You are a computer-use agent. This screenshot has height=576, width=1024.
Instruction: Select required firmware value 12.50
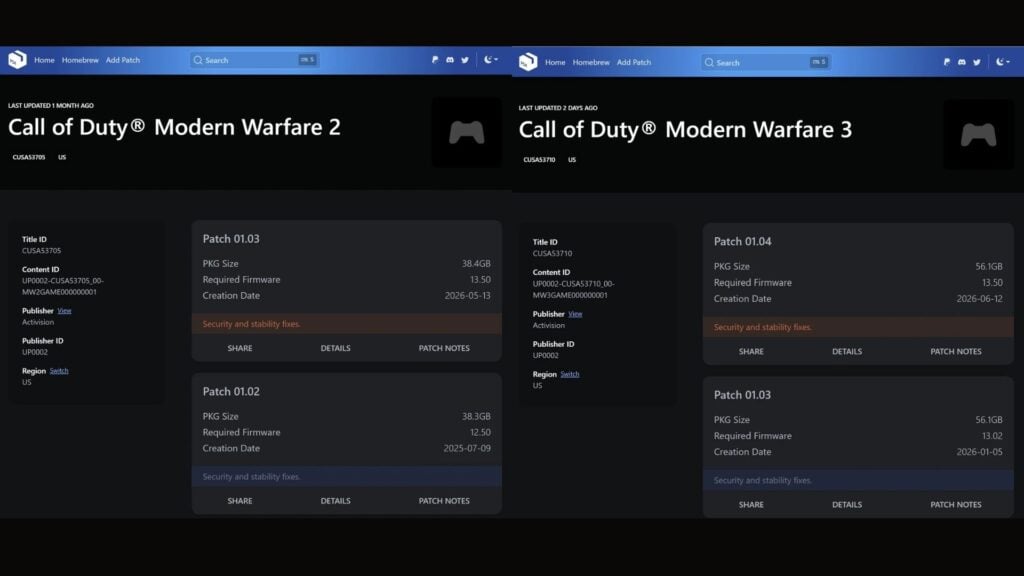click(480, 432)
